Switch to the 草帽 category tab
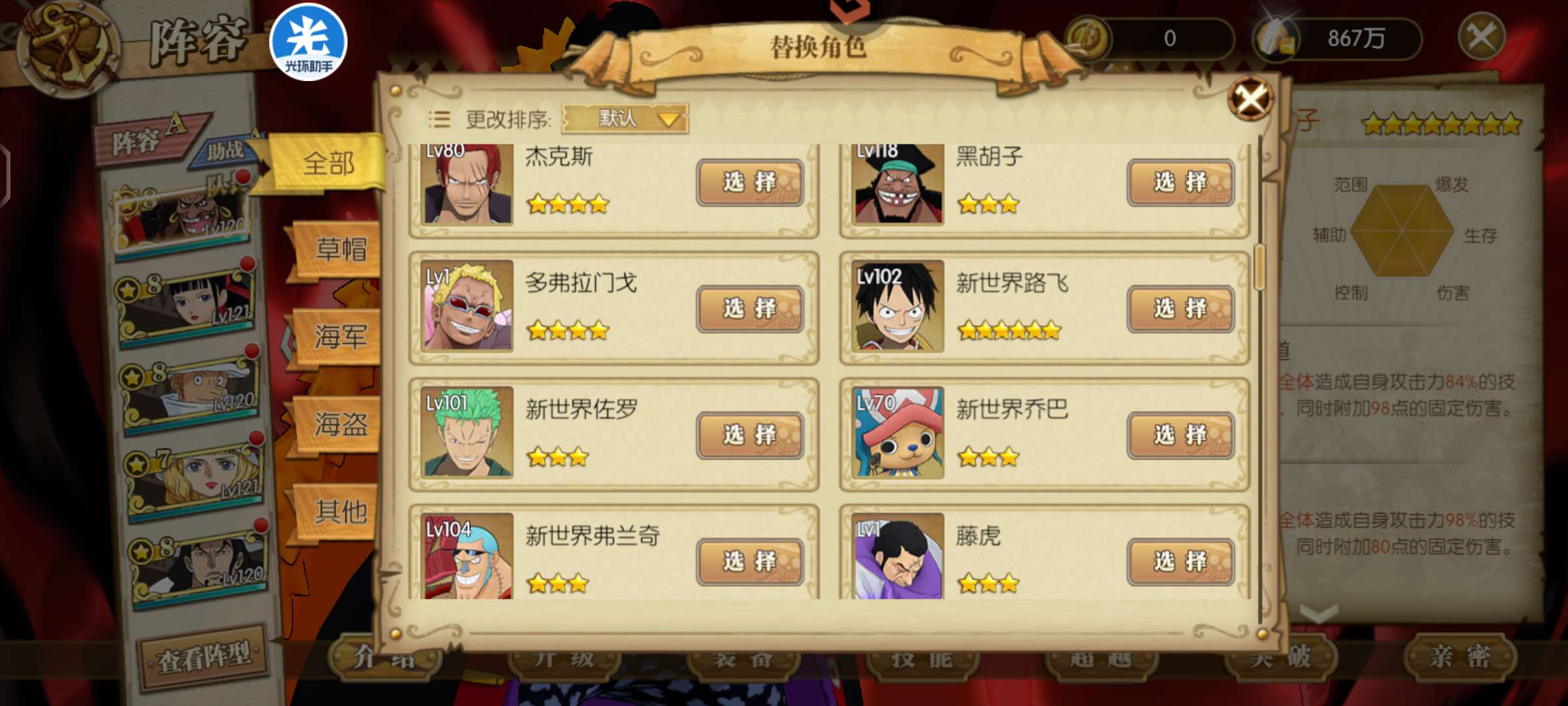This screenshot has height=706, width=1568. 339,250
